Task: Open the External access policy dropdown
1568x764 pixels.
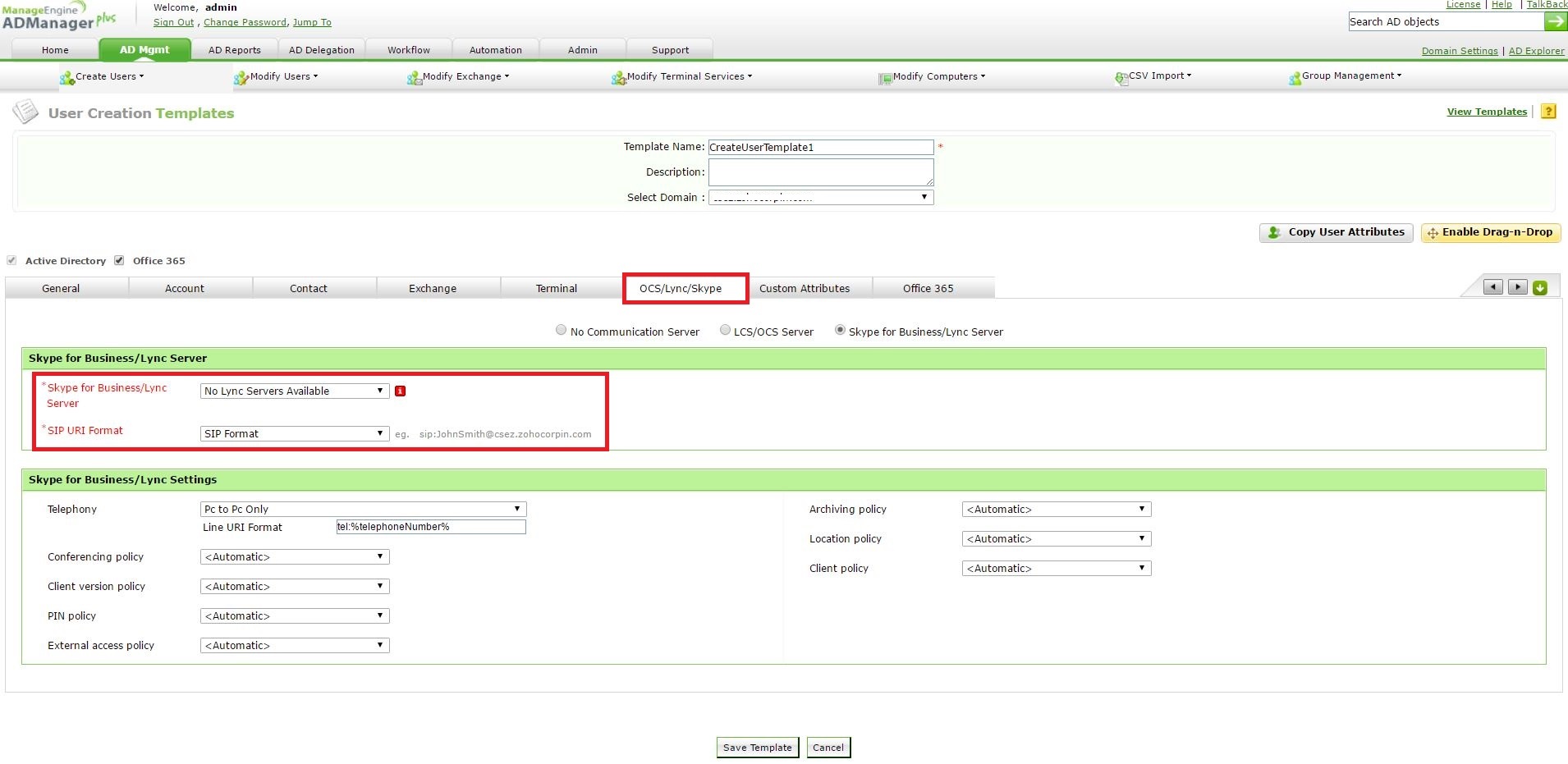Action: 295,646
